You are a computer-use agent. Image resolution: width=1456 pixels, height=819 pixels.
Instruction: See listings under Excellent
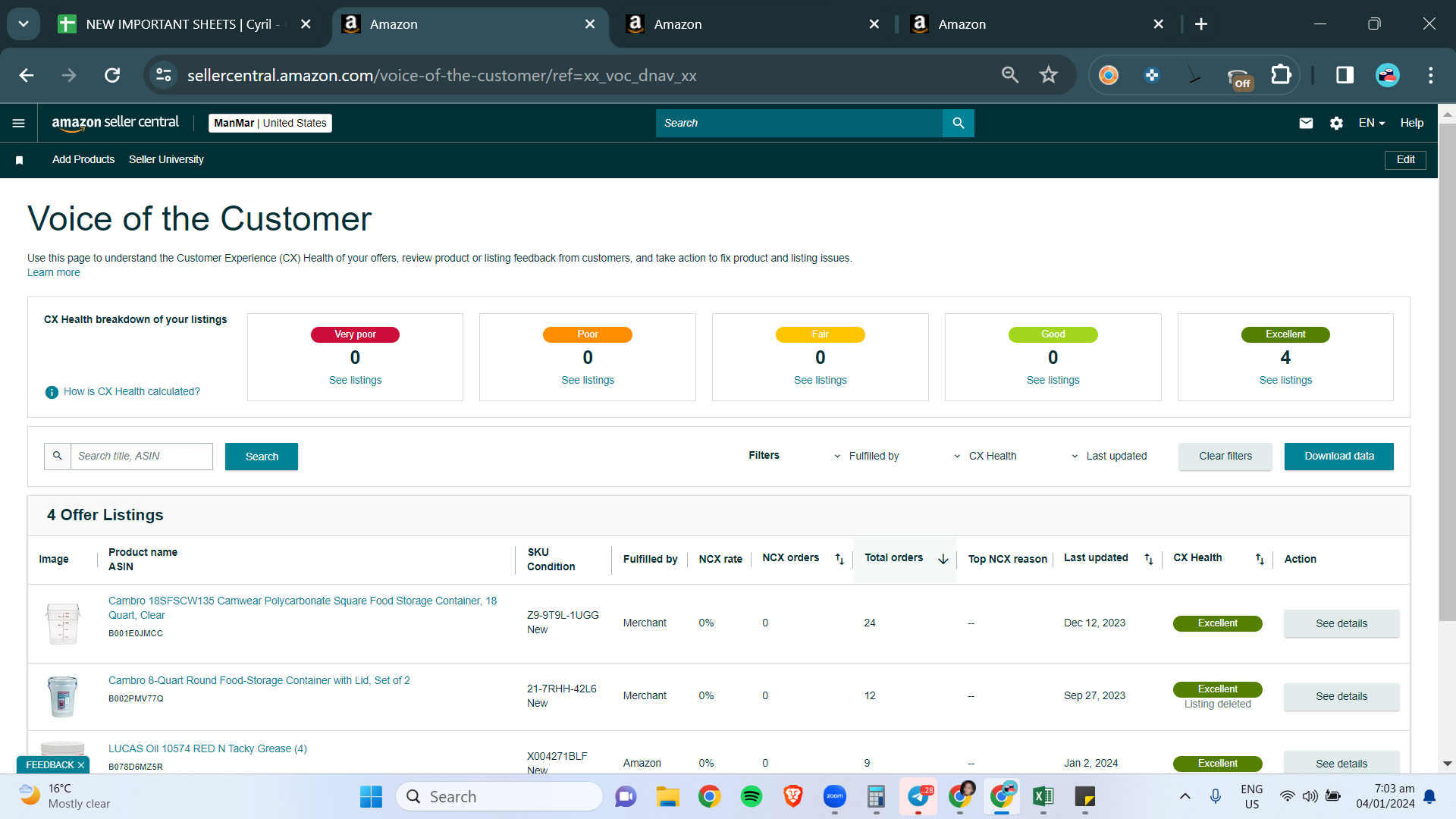(1285, 381)
